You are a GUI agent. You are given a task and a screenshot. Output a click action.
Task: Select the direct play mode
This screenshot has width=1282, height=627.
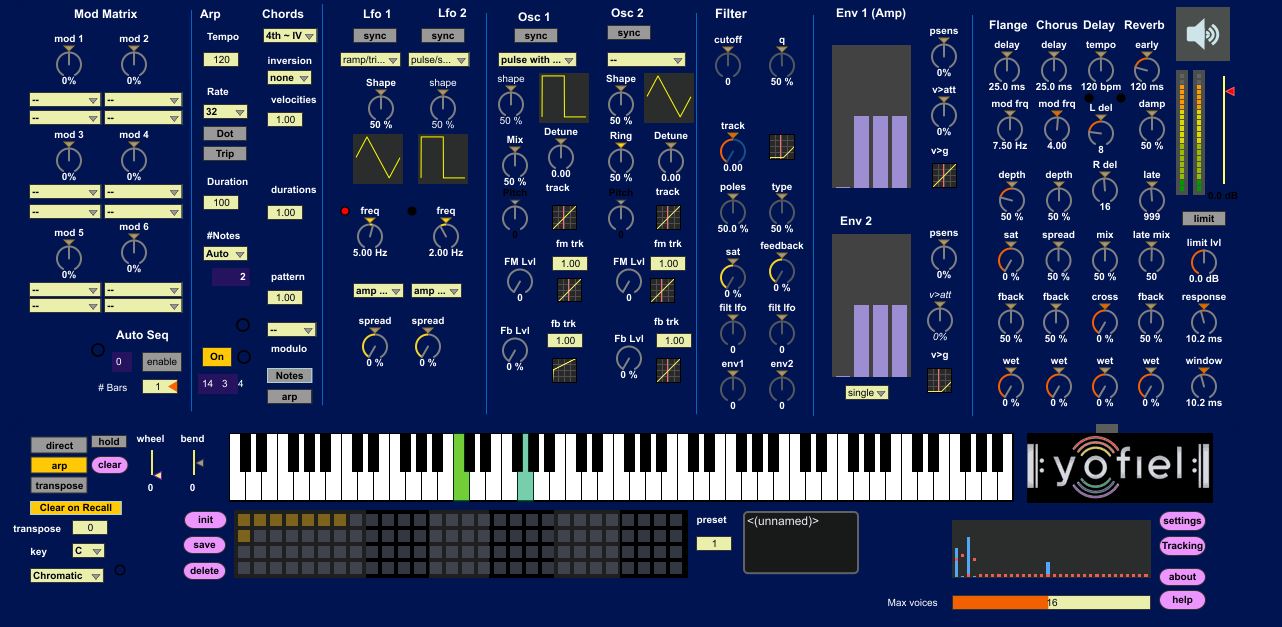click(59, 446)
